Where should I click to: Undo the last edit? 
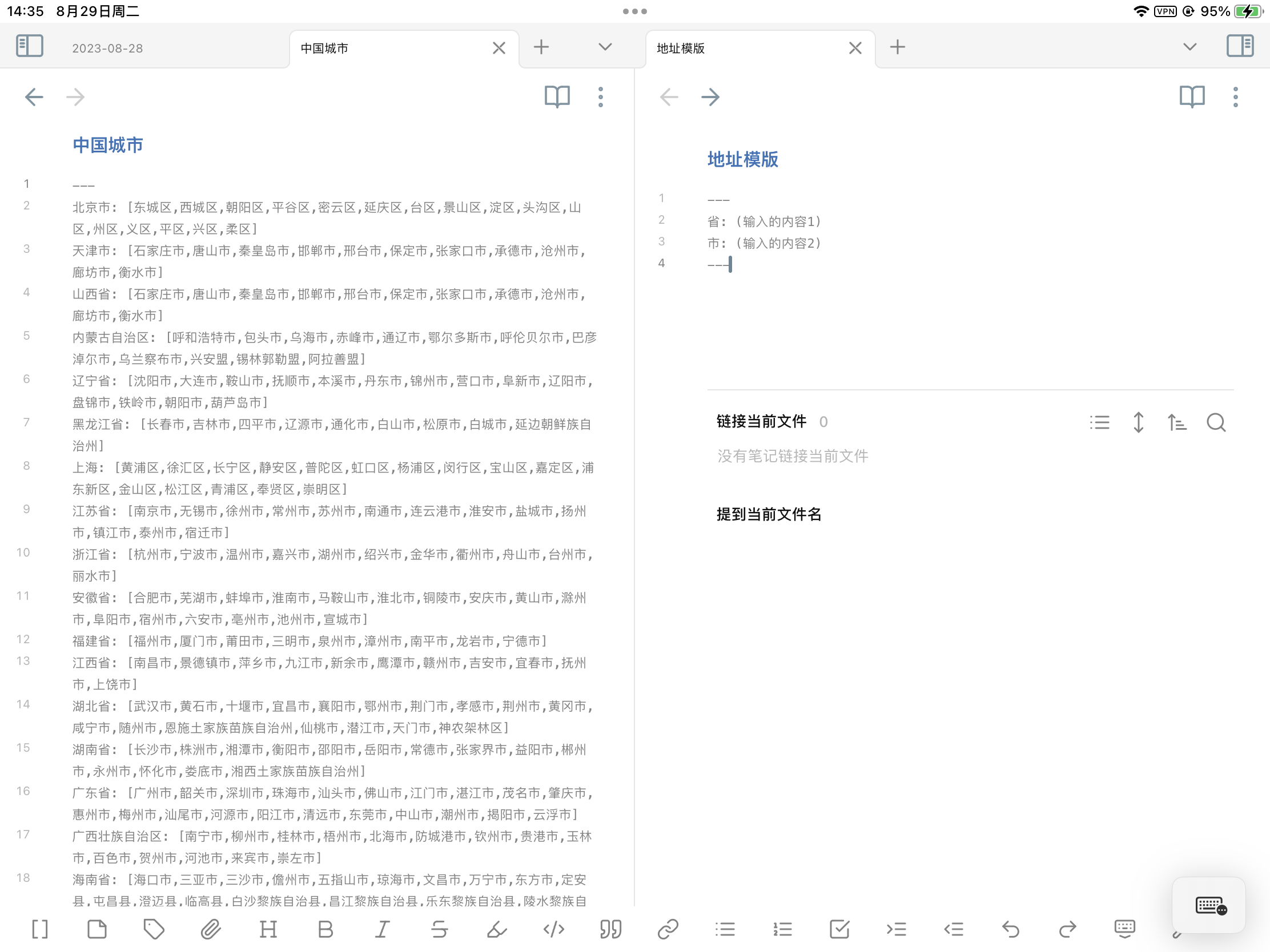pyautogui.click(x=1011, y=929)
